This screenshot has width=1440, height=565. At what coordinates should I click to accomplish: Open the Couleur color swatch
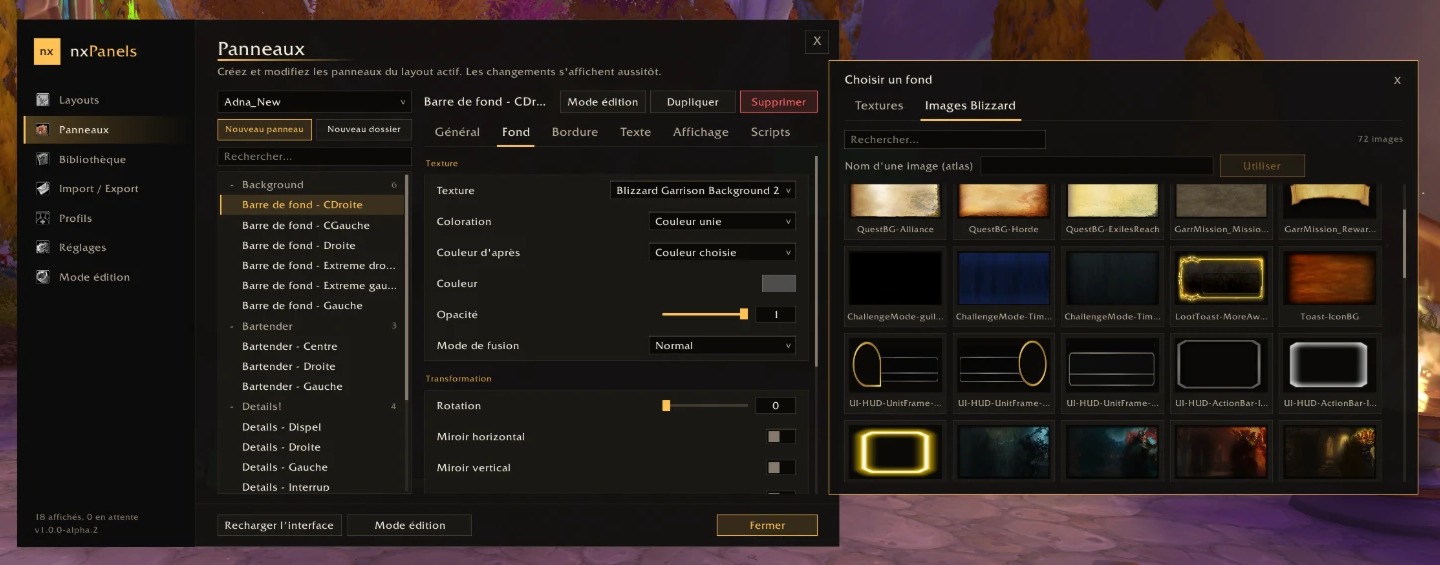click(779, 284)
